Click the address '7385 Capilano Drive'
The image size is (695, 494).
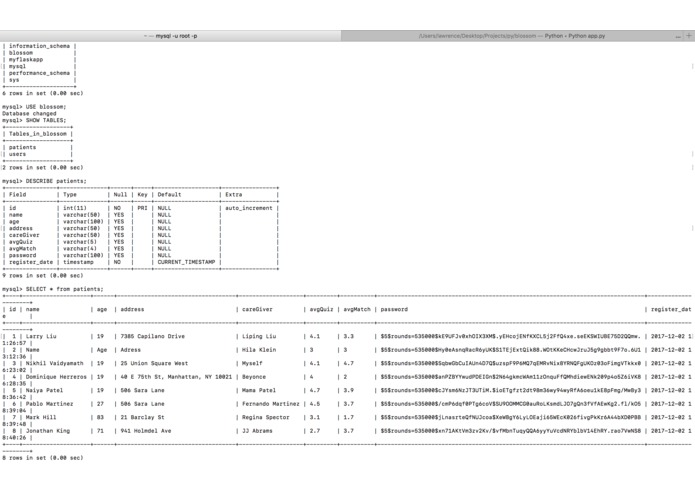(x=152, y=336)
